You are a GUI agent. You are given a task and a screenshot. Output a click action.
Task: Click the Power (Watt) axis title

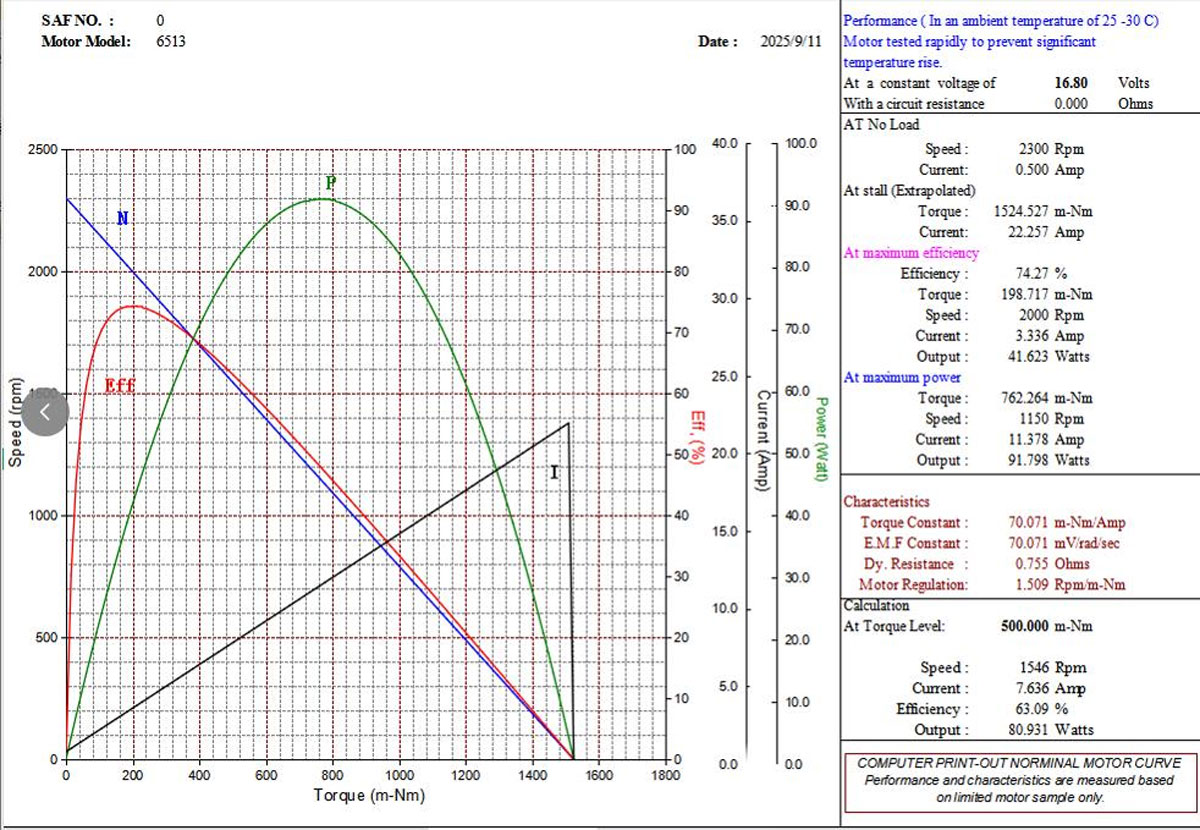[x=820, y=439]
